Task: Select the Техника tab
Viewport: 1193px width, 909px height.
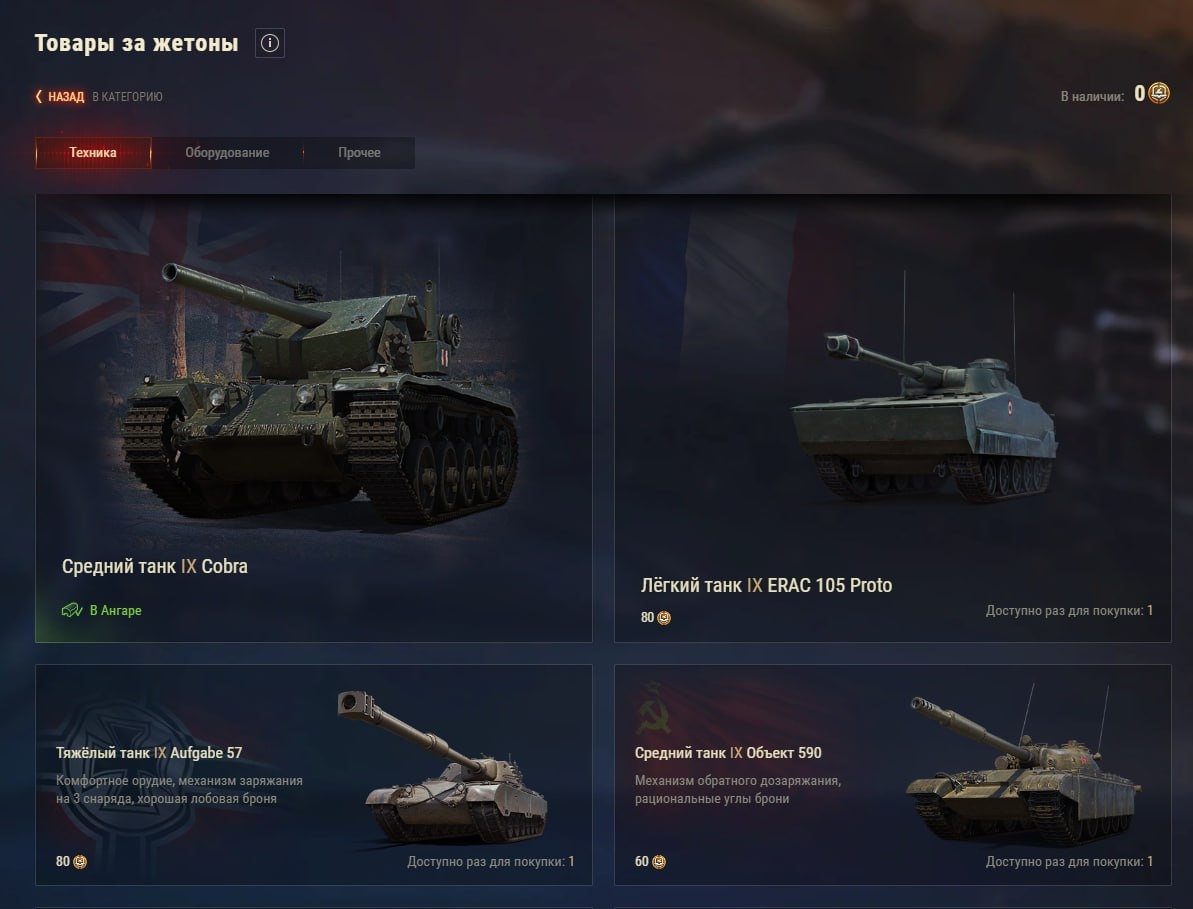Action: (x=93, y=153)
